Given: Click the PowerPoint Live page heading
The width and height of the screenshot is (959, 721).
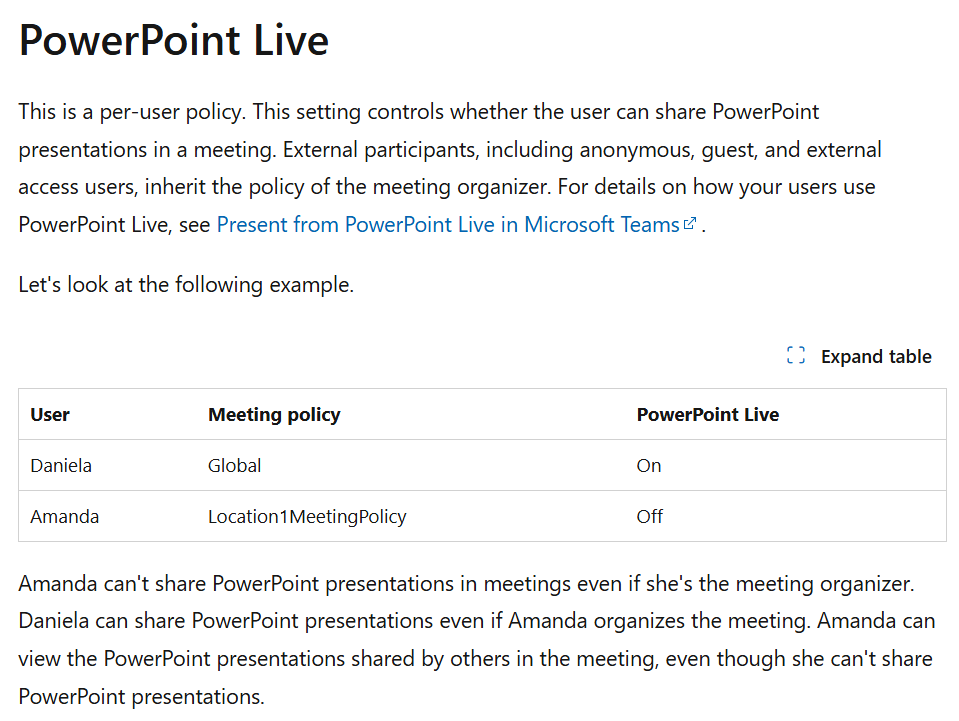Looking at the screenshot, I should click(x=174, y=40).
